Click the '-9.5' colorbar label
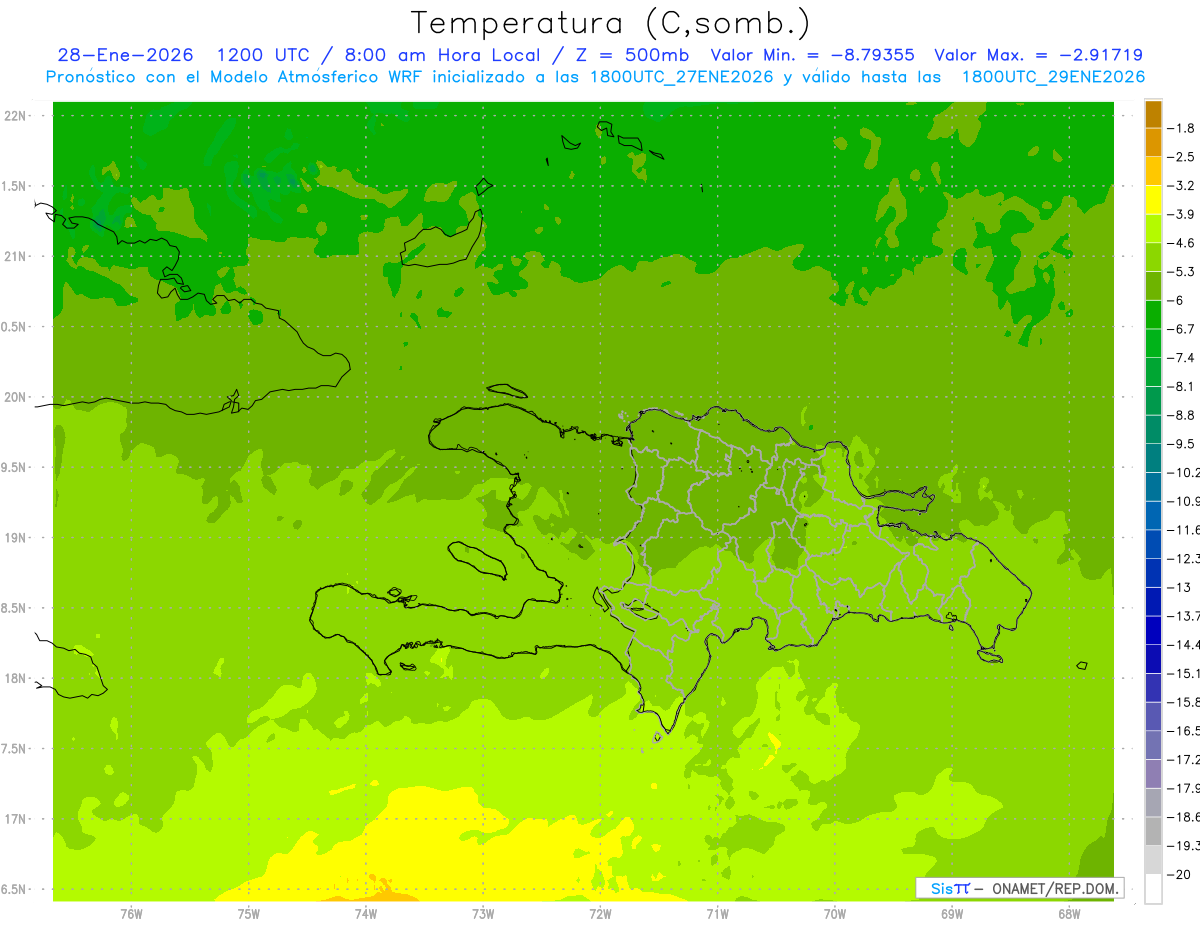Viewport: 1200px width, 927px height. click(1181, 444)
